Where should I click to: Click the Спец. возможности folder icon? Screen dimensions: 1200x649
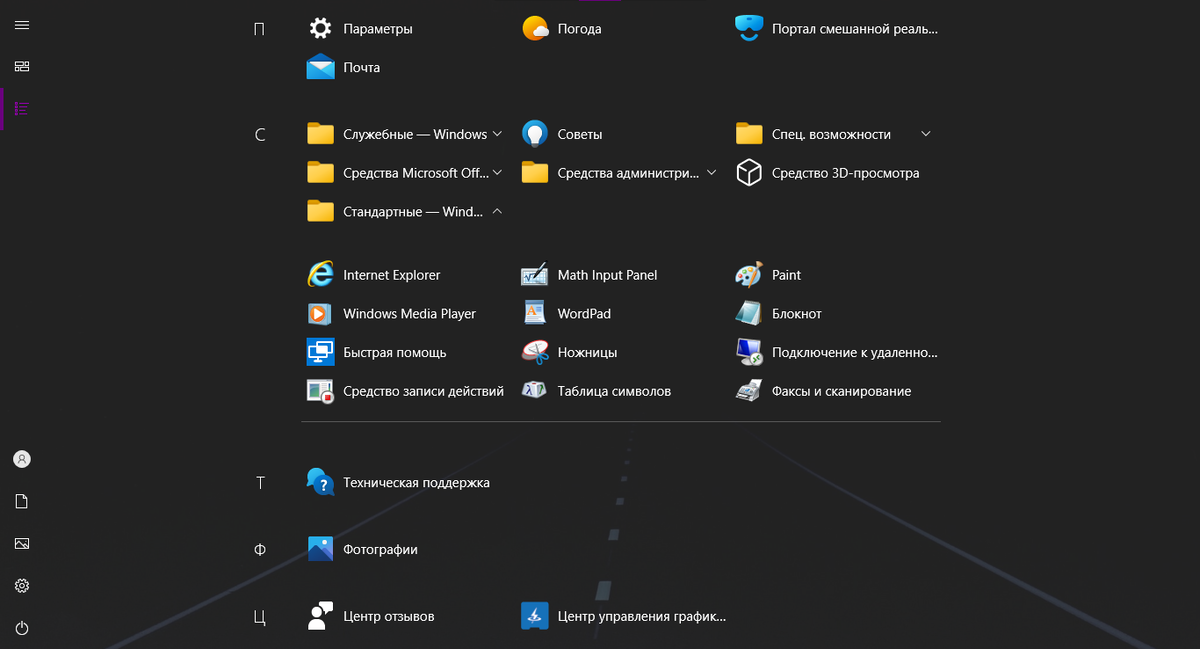pos(749,134)
